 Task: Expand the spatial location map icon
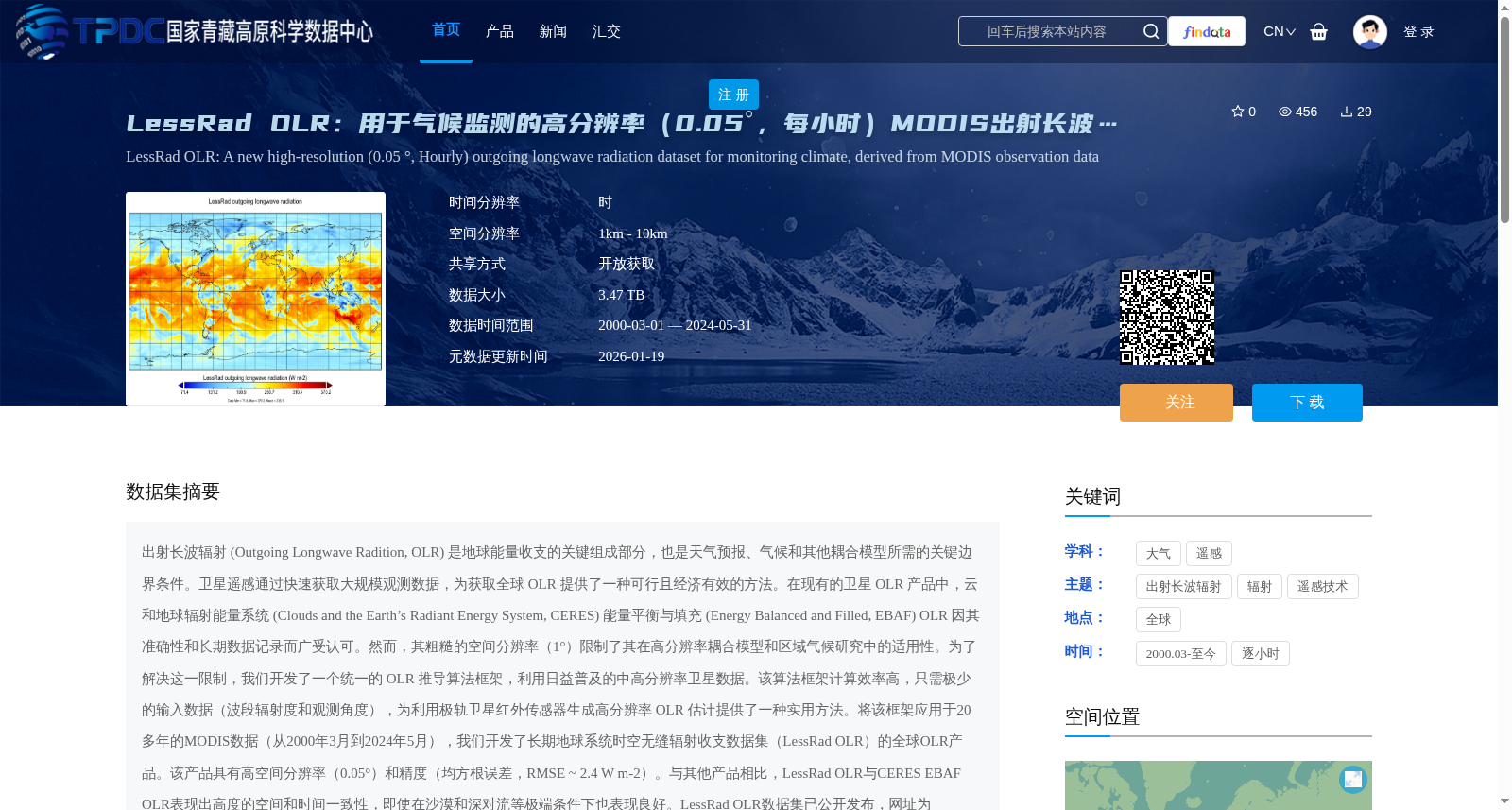click(1353, 779)
